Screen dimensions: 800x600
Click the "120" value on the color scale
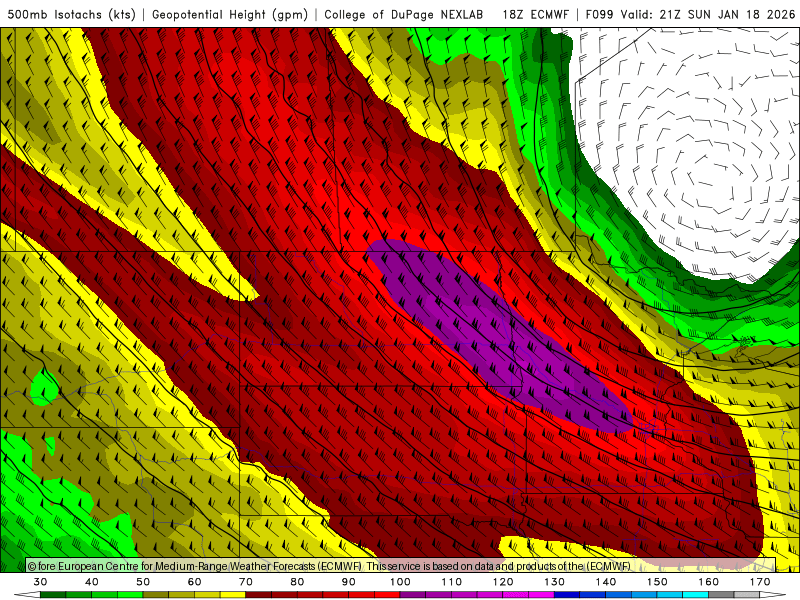coord(503,582)
